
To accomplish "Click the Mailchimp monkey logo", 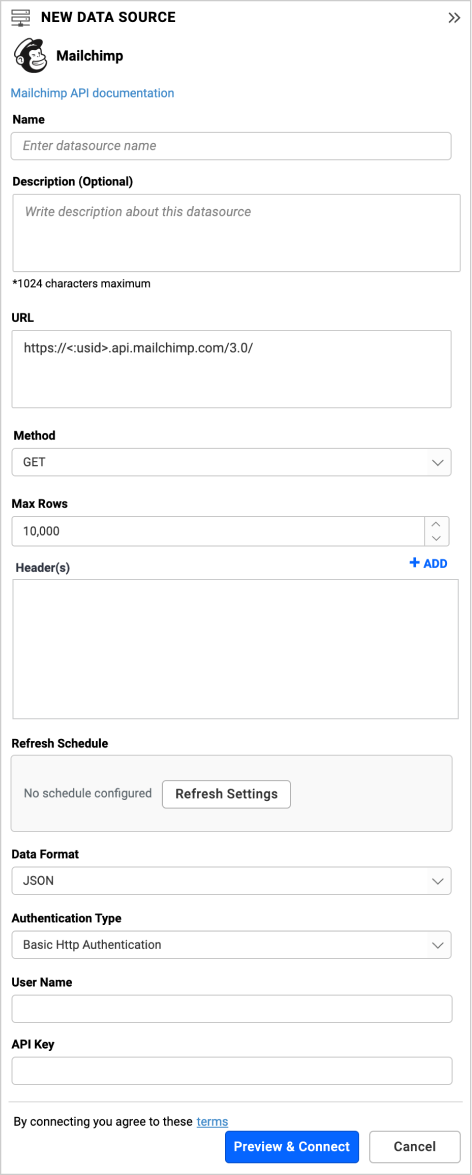I will [29, 55].
